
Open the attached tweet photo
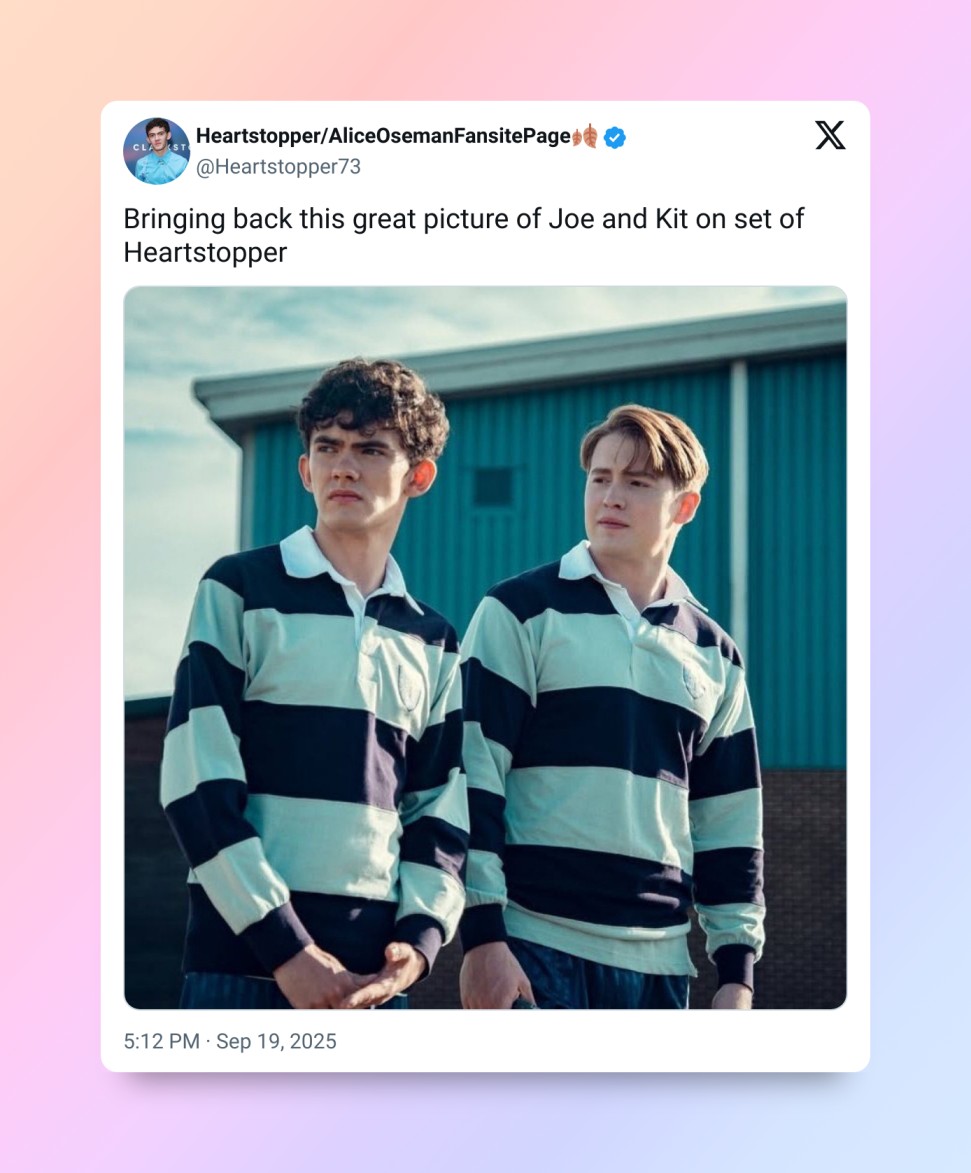click(x=486, y=647)
